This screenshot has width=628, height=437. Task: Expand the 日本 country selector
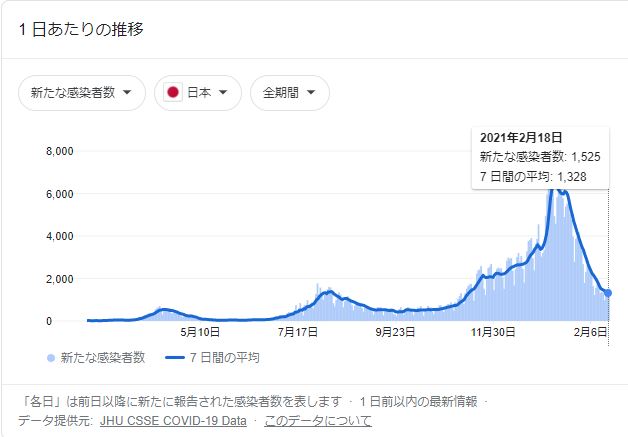click(197, 93)
